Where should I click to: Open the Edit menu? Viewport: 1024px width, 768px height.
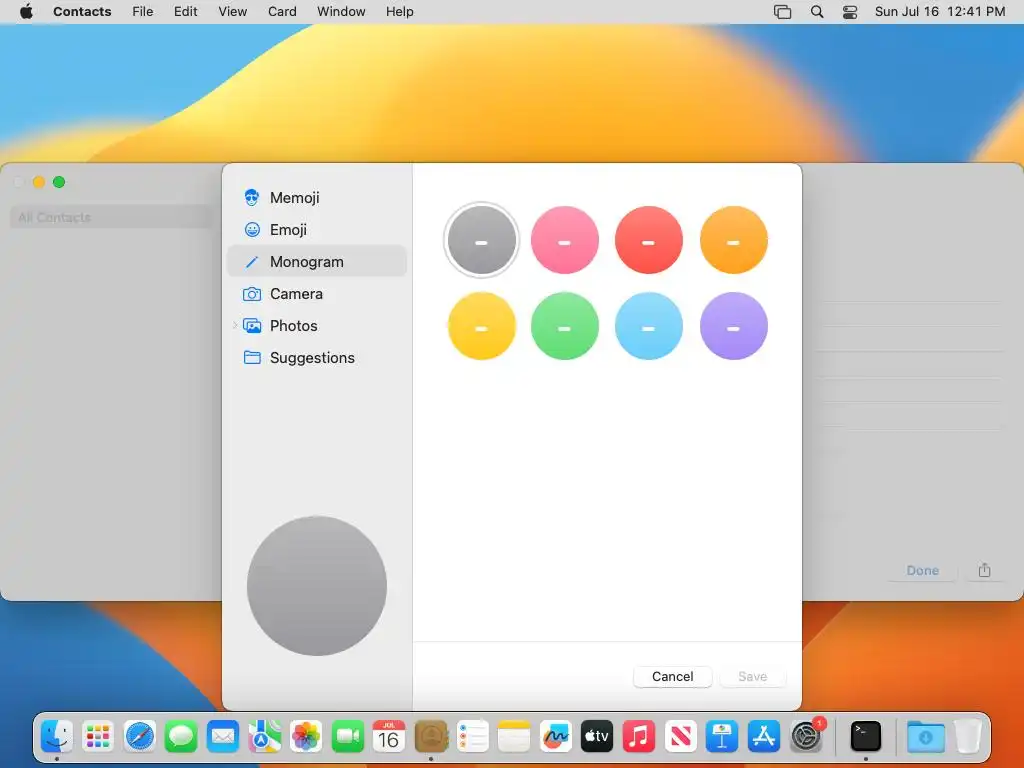[185, 12]
